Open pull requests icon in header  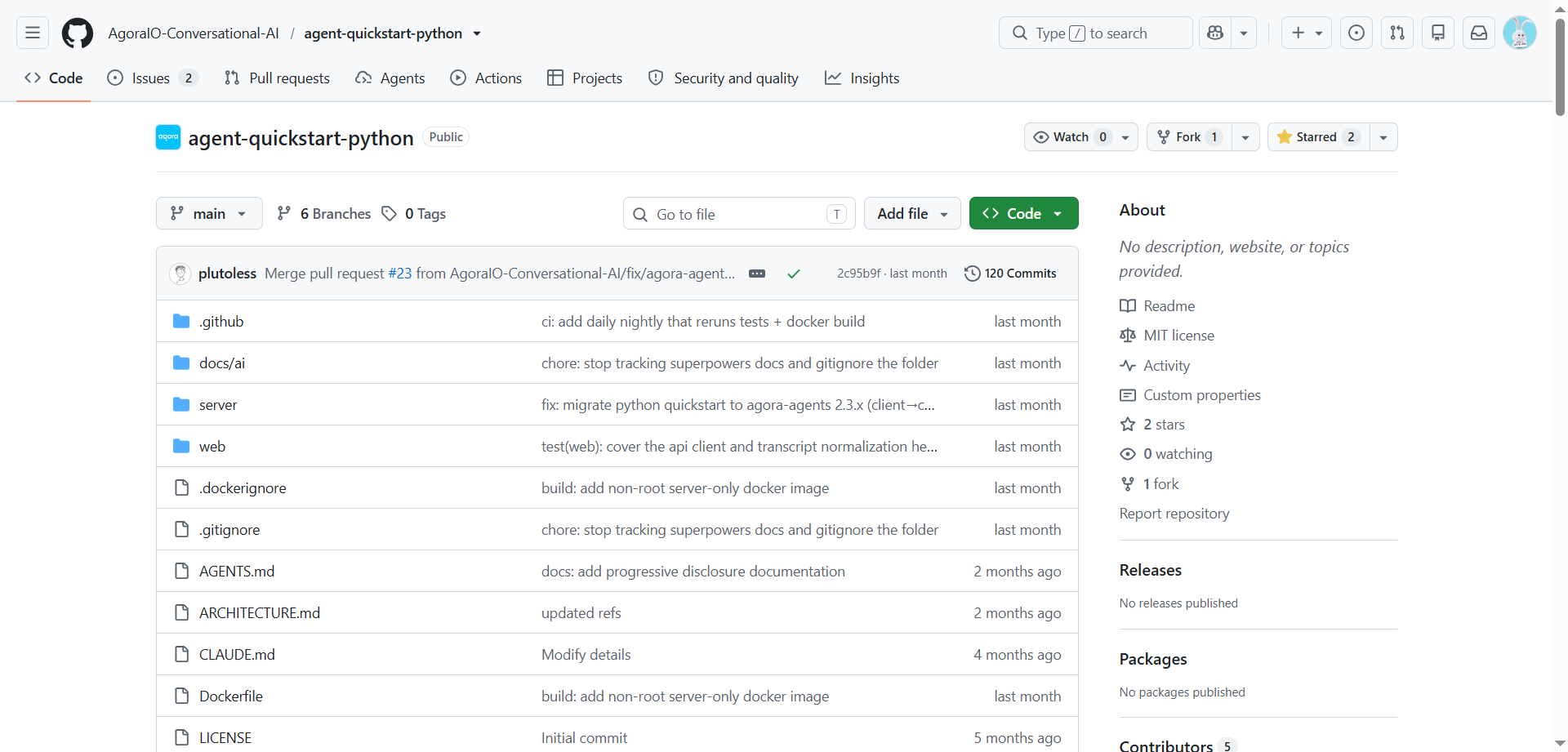[x=1397, y=33]
